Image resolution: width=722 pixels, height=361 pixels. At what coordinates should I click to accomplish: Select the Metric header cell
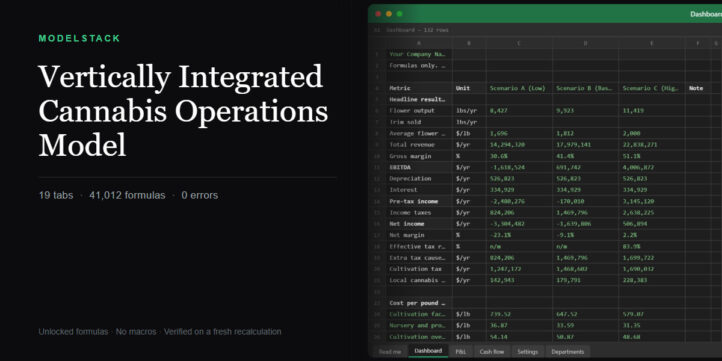coord(419,88)
